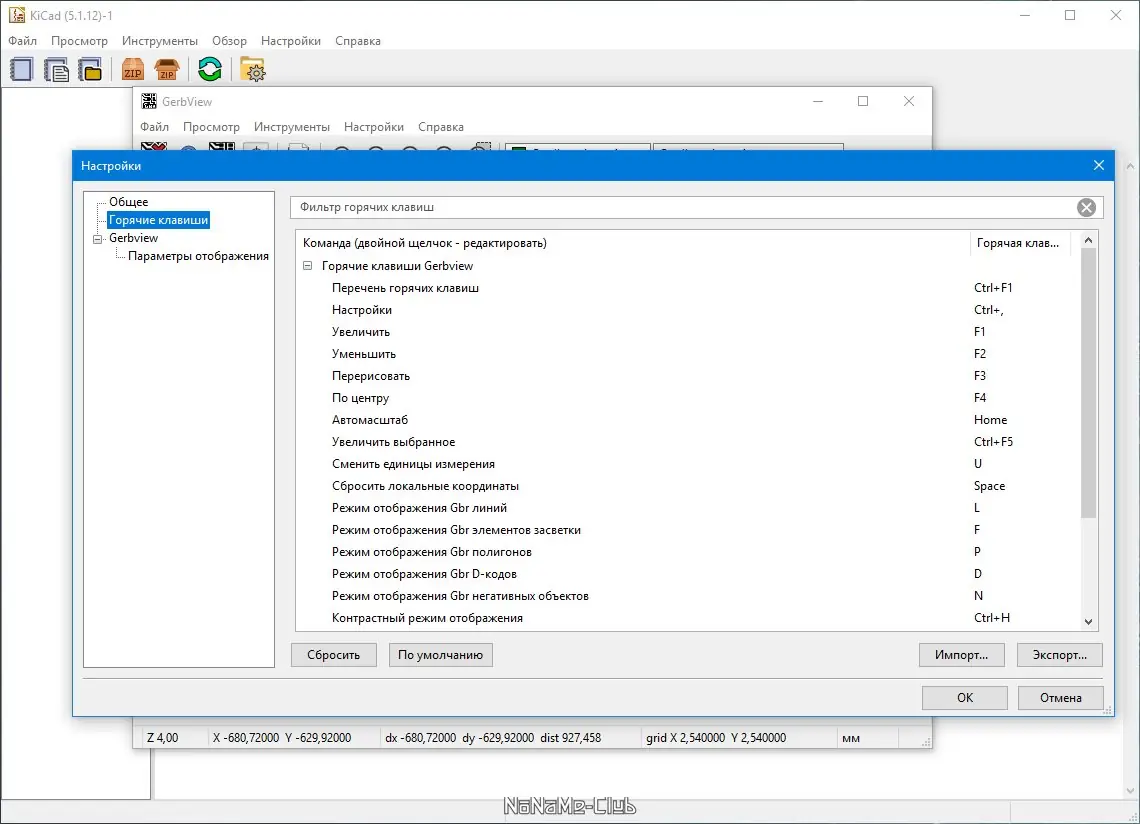The image size is (1140, 824).
Task: Select Режим отображения Gbr линий row
Action: click(689, 508)
